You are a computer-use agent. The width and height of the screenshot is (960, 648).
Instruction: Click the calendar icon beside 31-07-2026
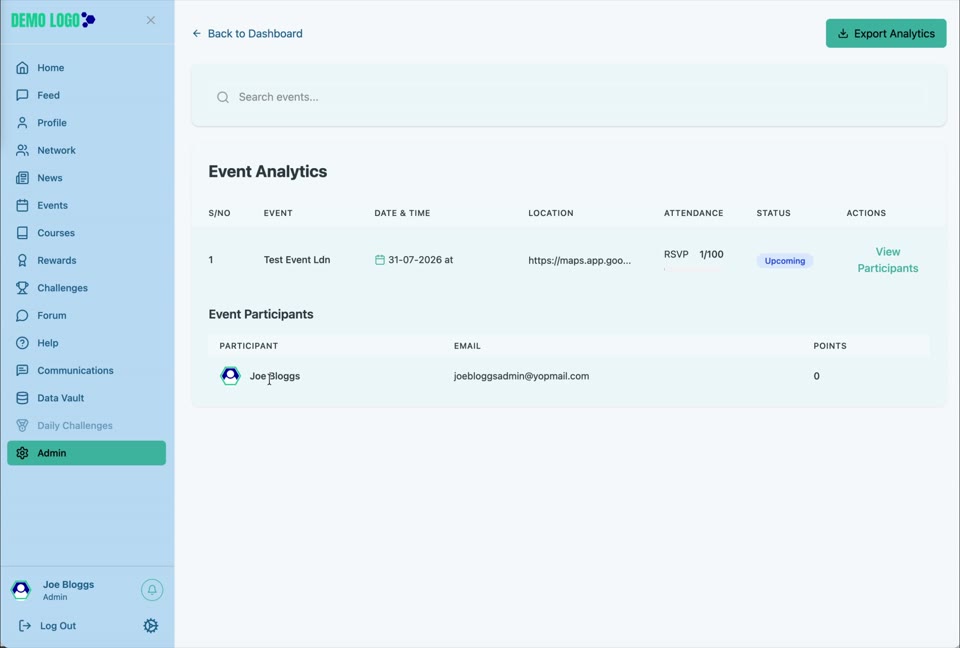(380, 260)
